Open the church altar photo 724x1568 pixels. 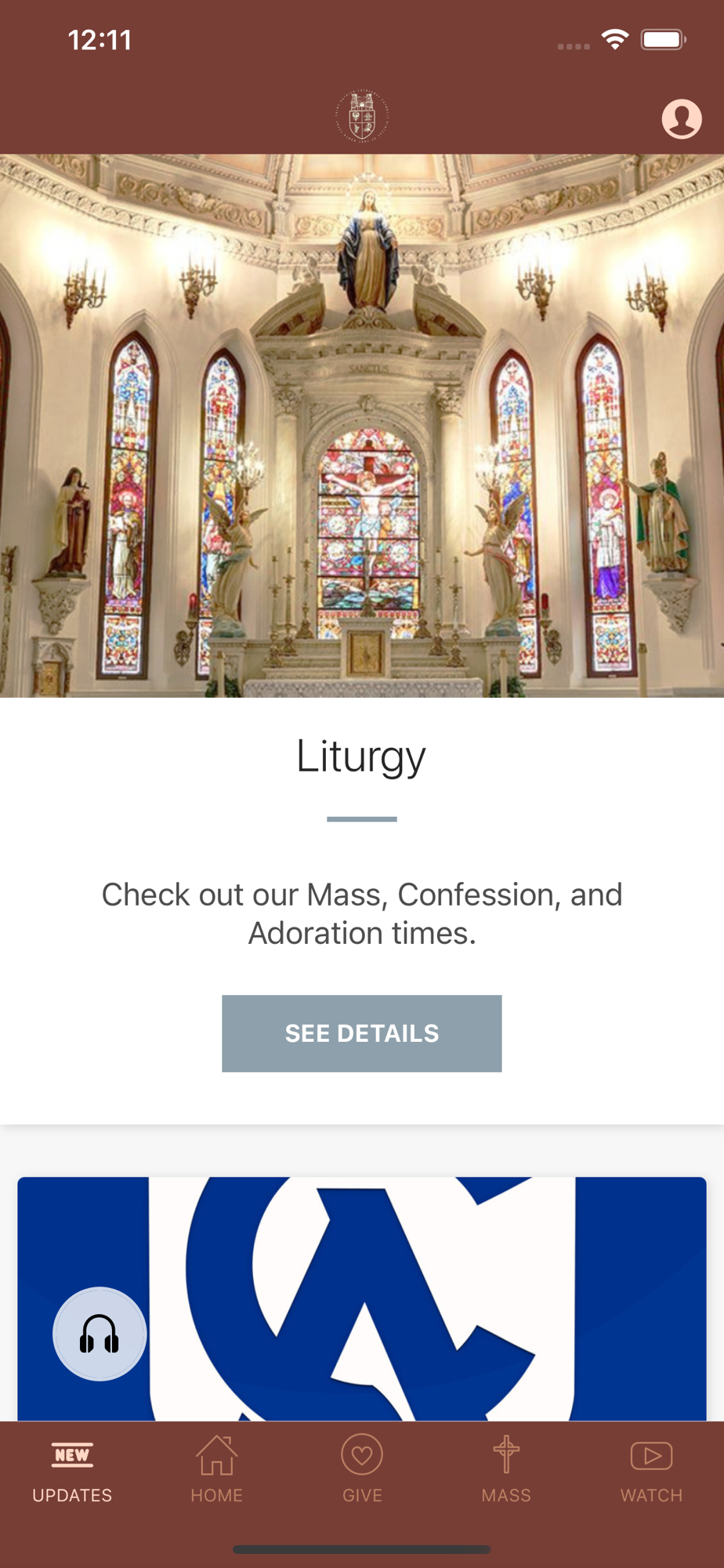(x=362, y=426)
